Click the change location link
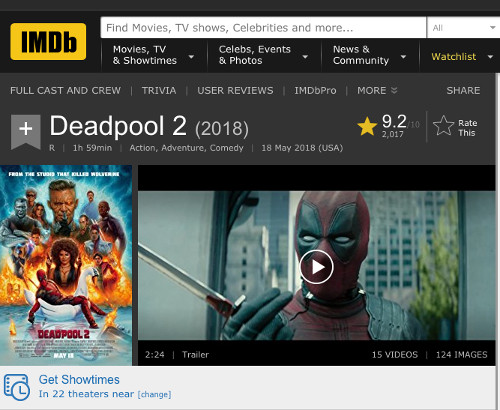 (x=154, y=394)
